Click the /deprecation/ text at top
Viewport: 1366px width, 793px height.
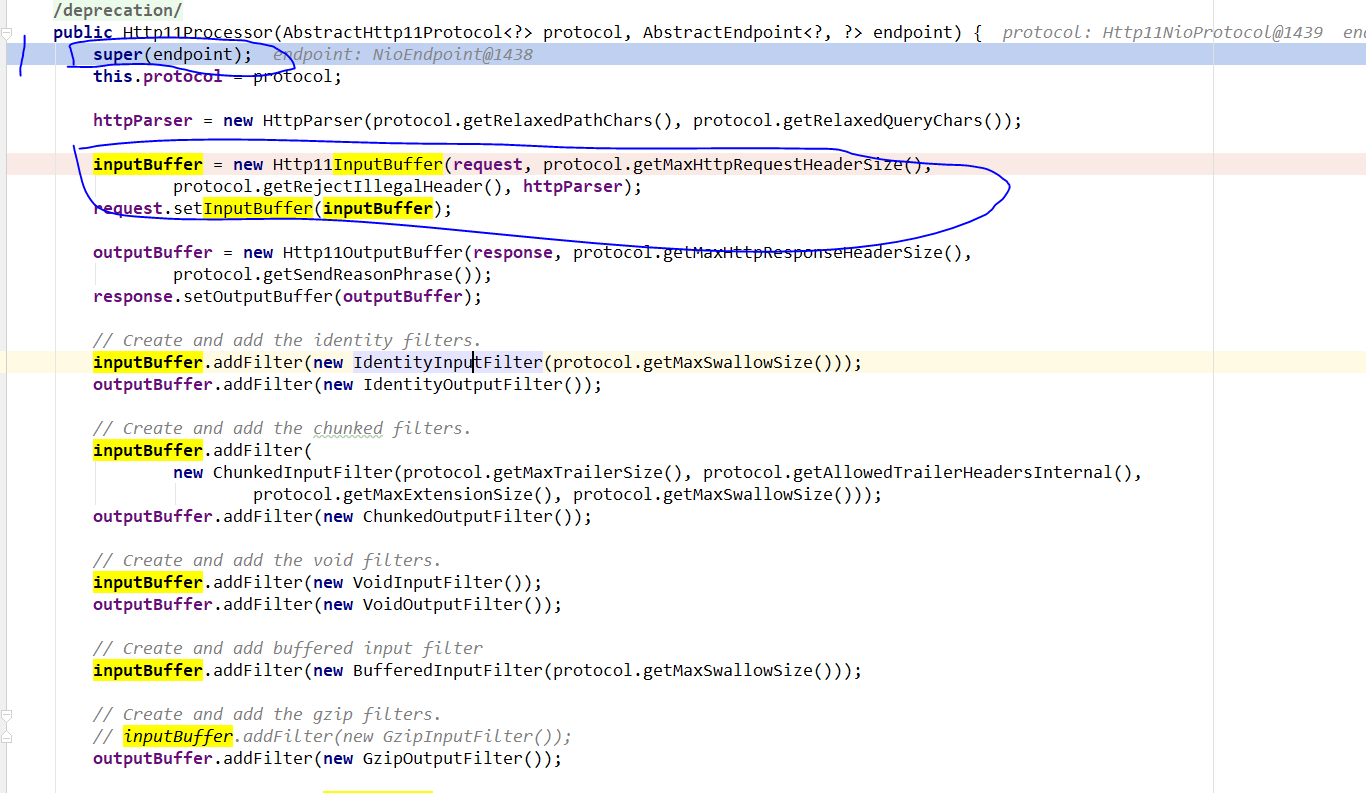tap(118, 10)
